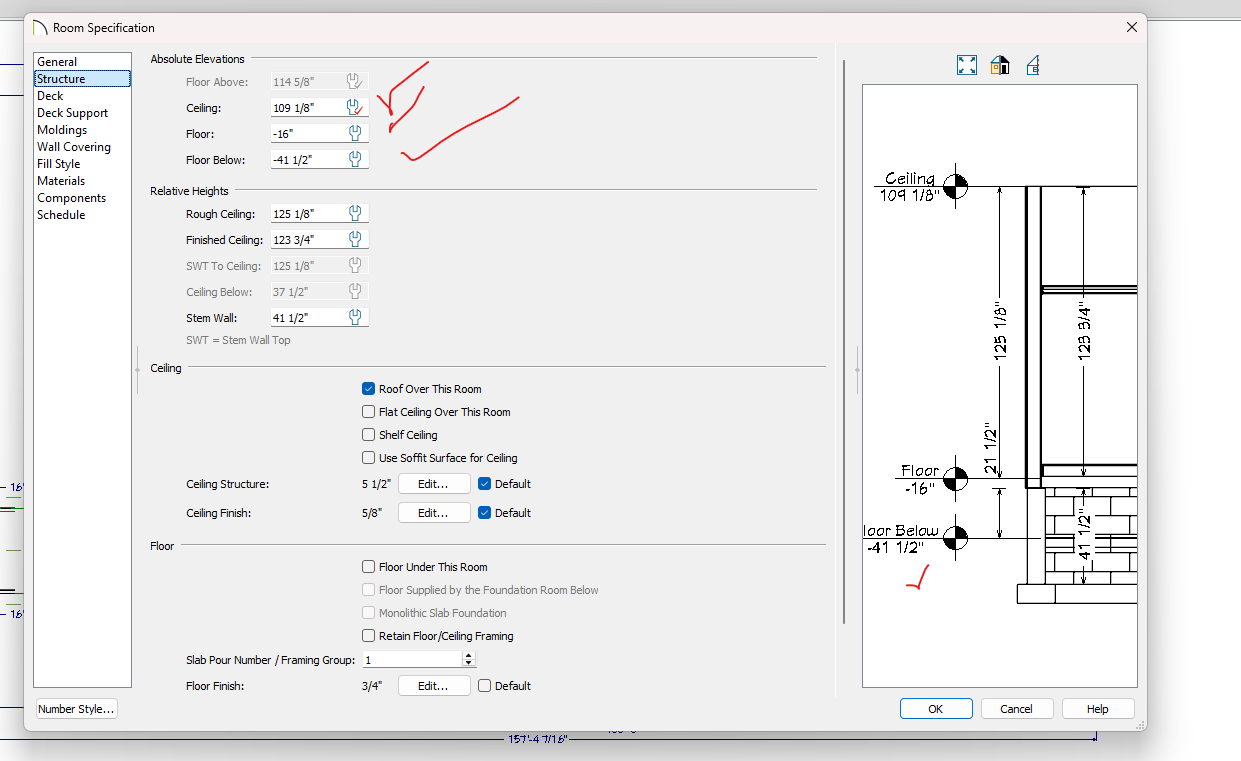
Task: Decrease Slab Pour Number with the down arrow
Action: pyautogui.click(x=469, y=664)
